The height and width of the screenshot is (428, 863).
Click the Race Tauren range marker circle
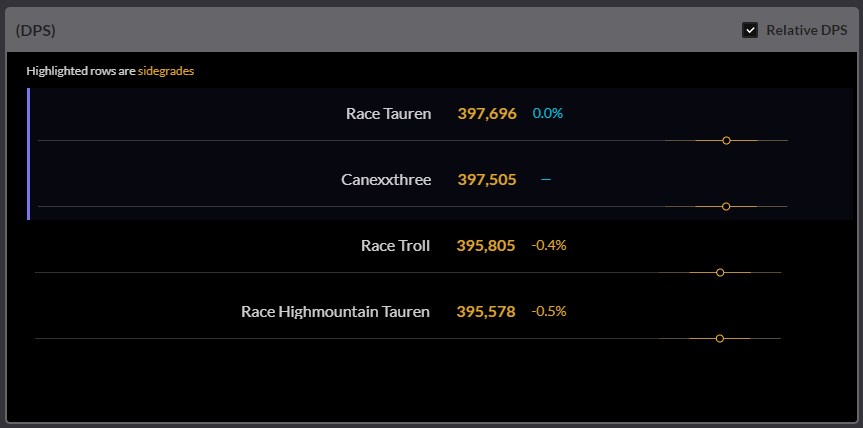(726, 141)
